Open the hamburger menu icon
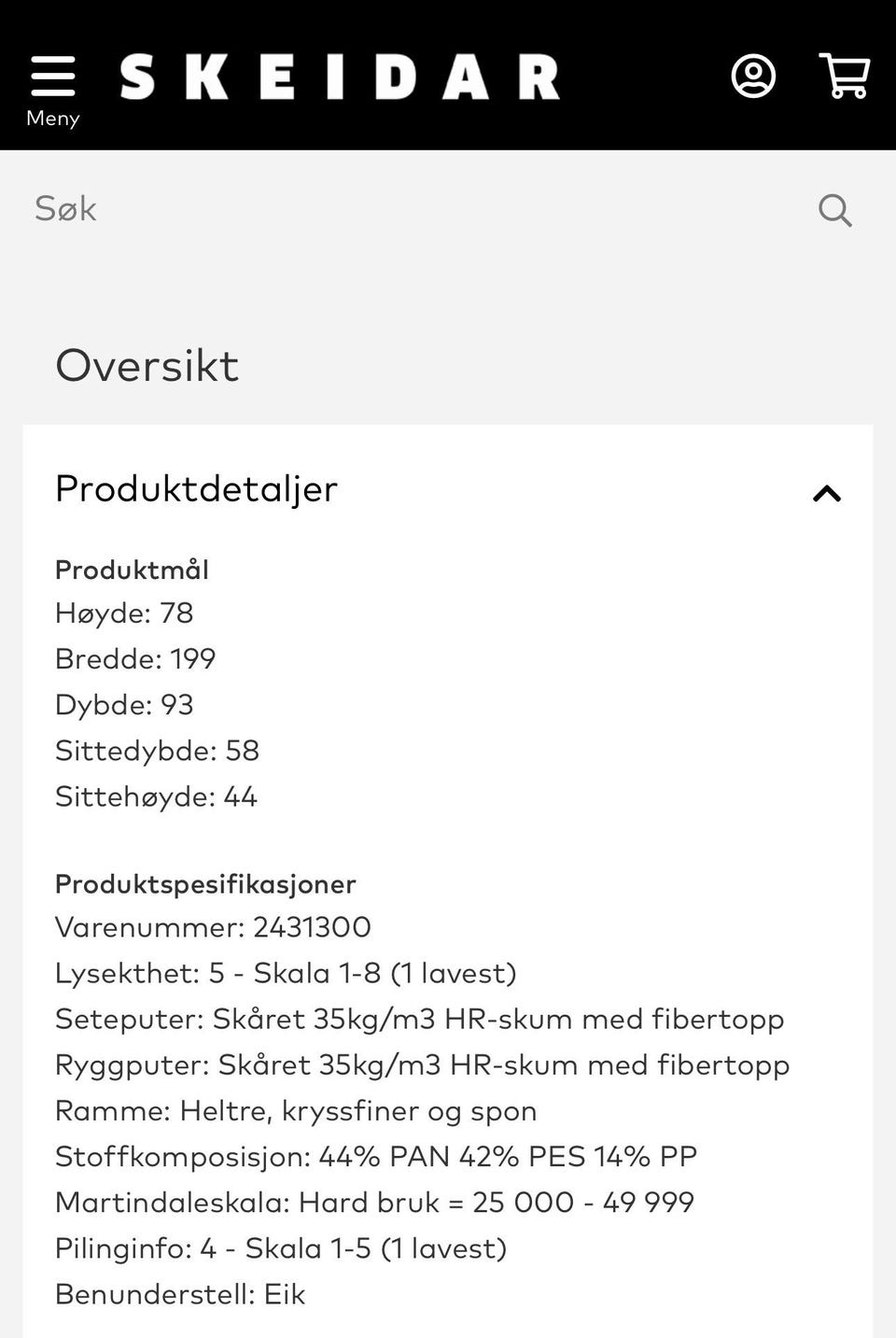 coord(52,76)
